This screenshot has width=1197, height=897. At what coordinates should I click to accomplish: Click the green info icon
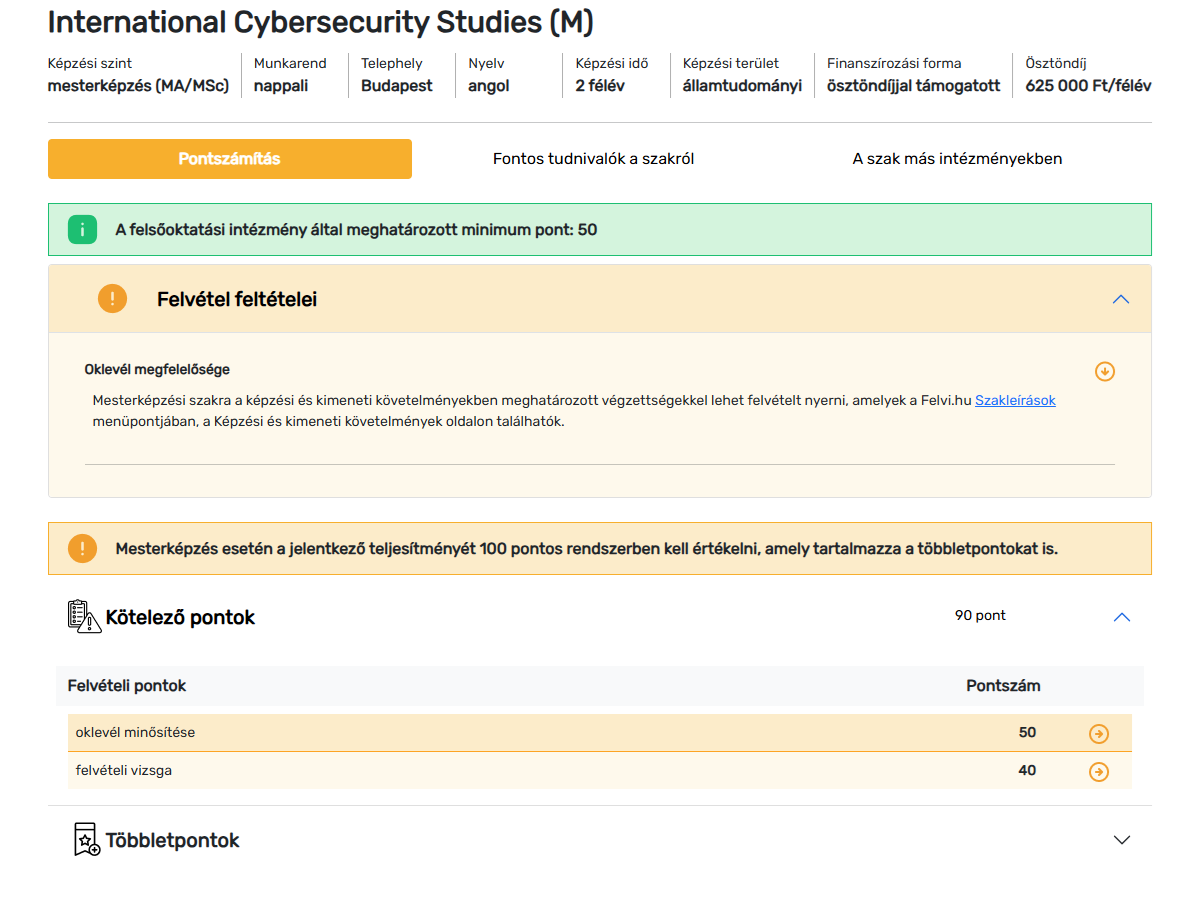(82, 230)
